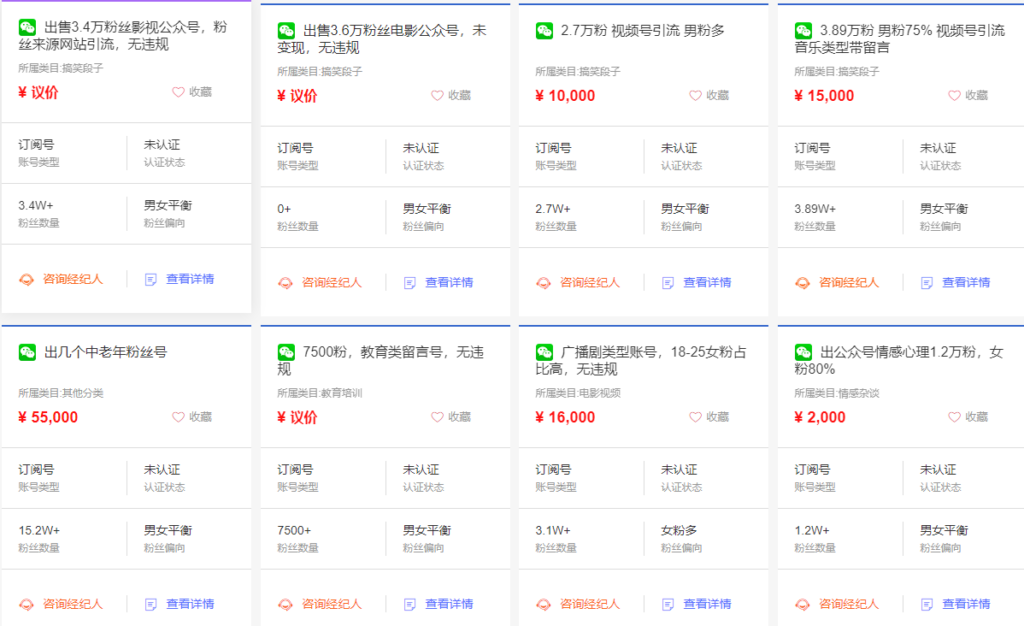The image size is (1024, 626).
Task: Open title 出售3.6万粉丝电影公众号,未变现
Action: click(x=382, y=39)
